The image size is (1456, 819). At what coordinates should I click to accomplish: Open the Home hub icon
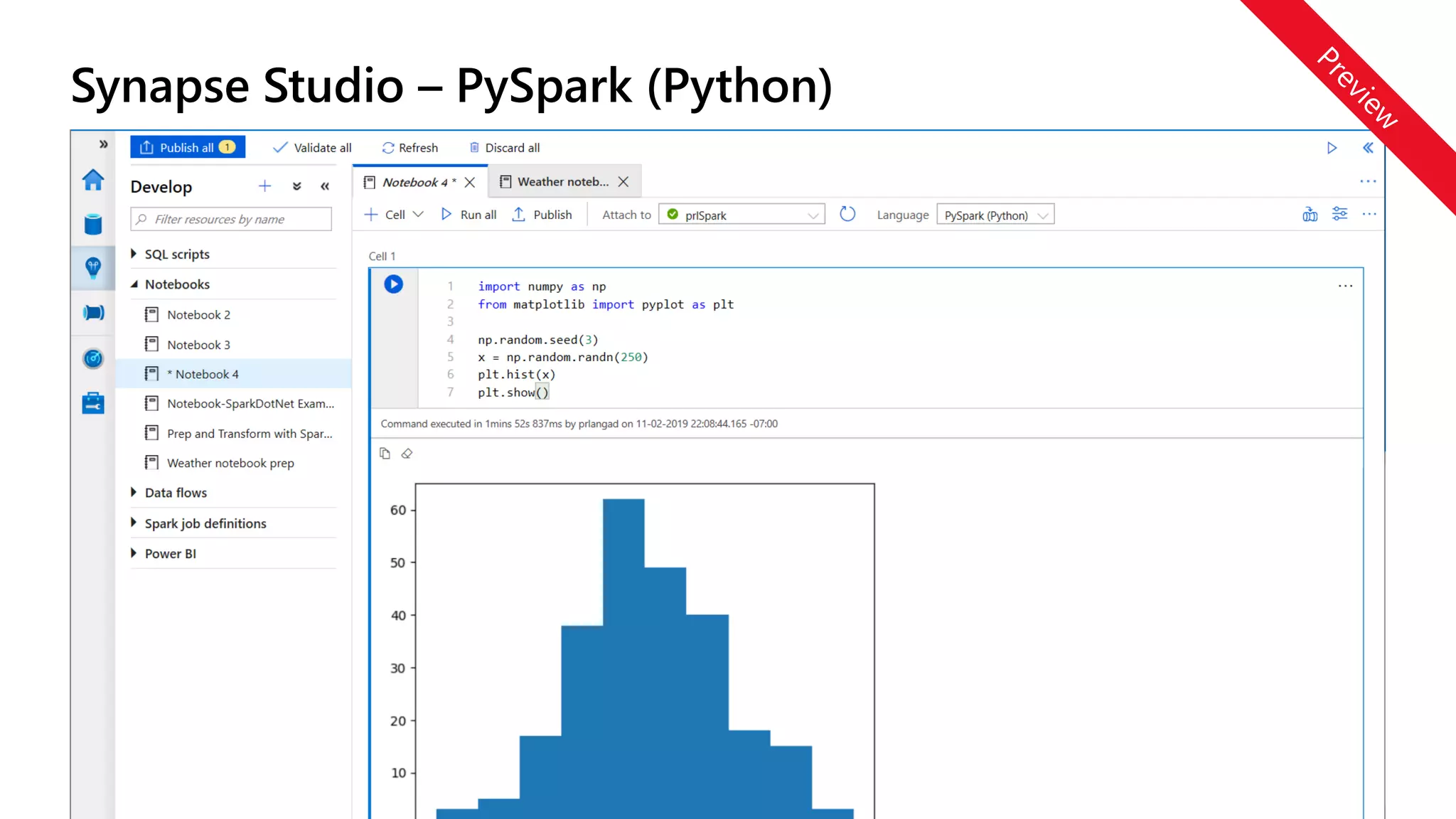tap(93, 180)
